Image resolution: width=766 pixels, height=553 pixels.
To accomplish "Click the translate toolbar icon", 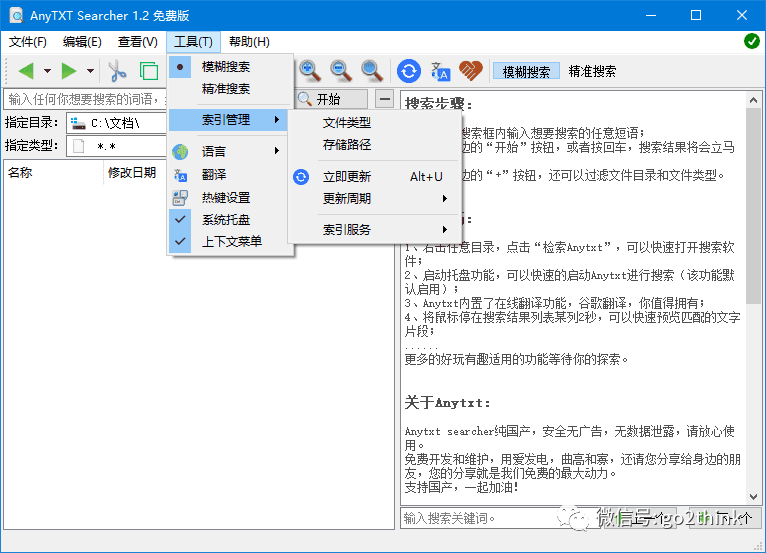I will [440, 71].
